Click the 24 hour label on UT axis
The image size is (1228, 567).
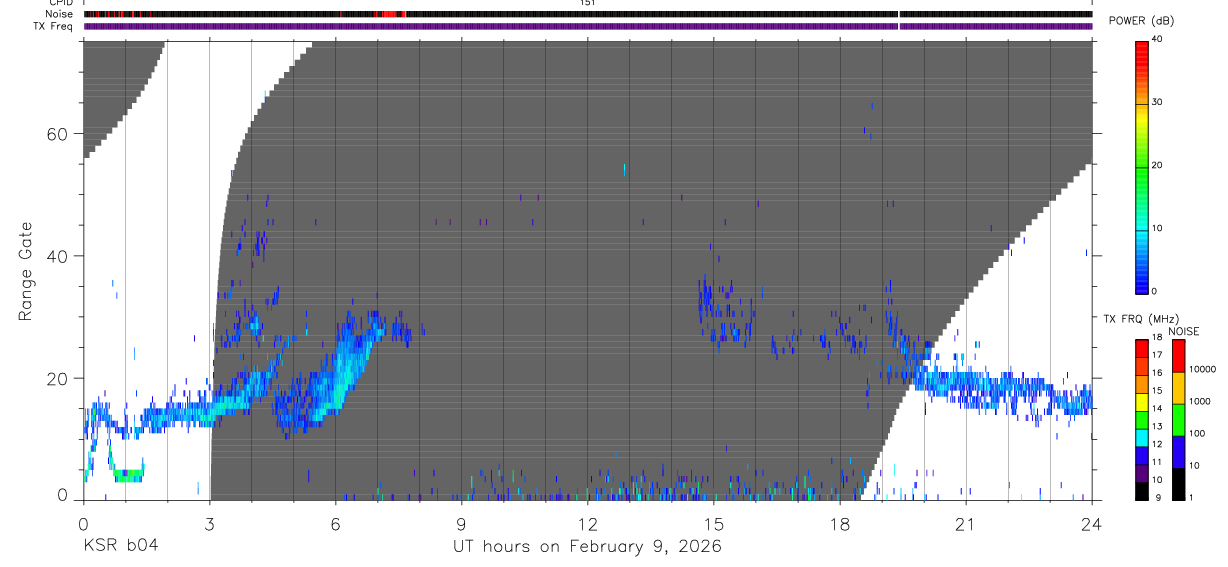[x=1092, y=523]
